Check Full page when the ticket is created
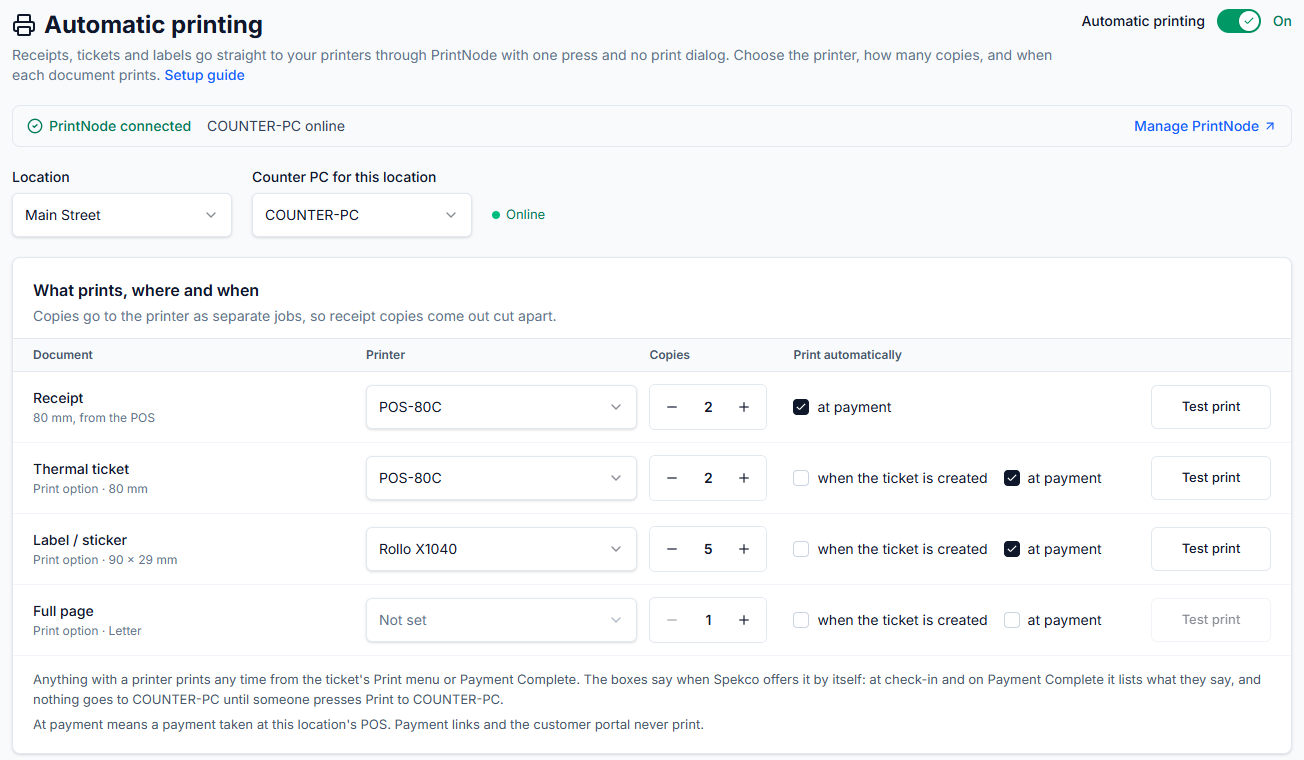 (x=801, y=620)
